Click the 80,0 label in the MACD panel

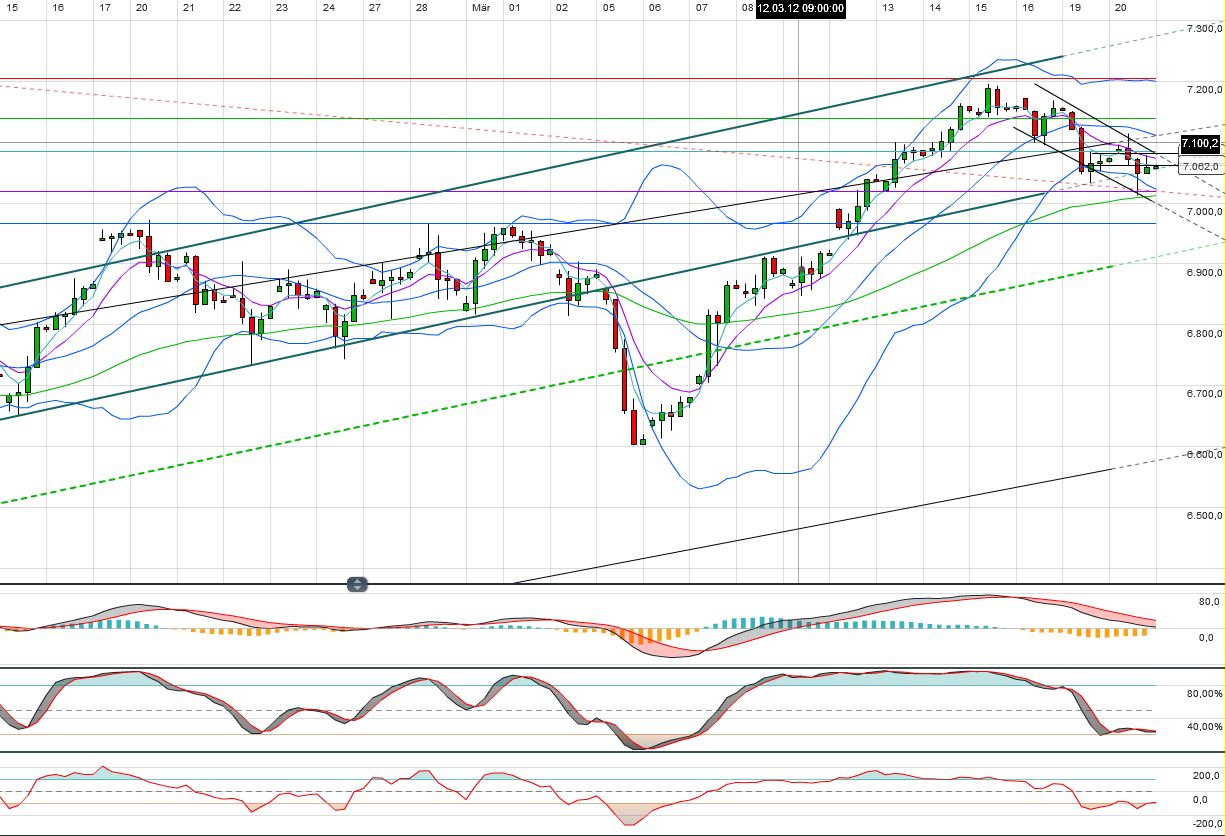(1208, 603)
